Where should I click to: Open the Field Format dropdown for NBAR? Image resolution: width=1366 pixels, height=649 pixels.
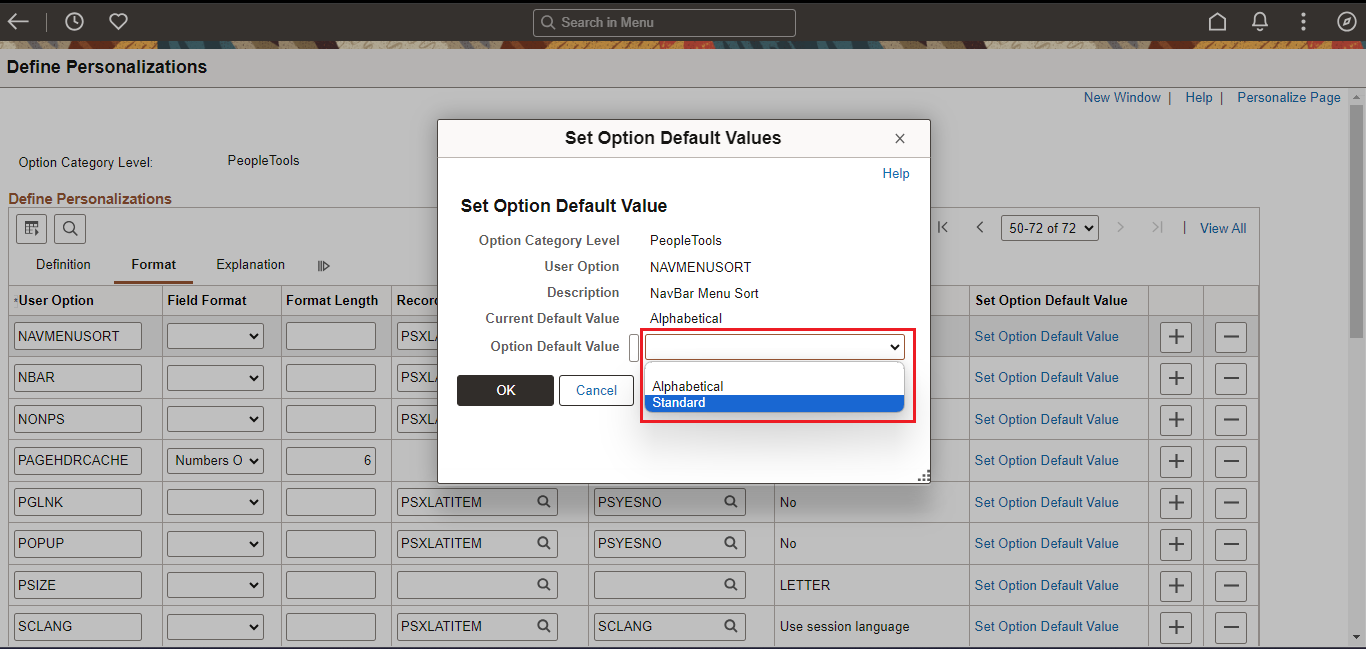click(214, 377)
